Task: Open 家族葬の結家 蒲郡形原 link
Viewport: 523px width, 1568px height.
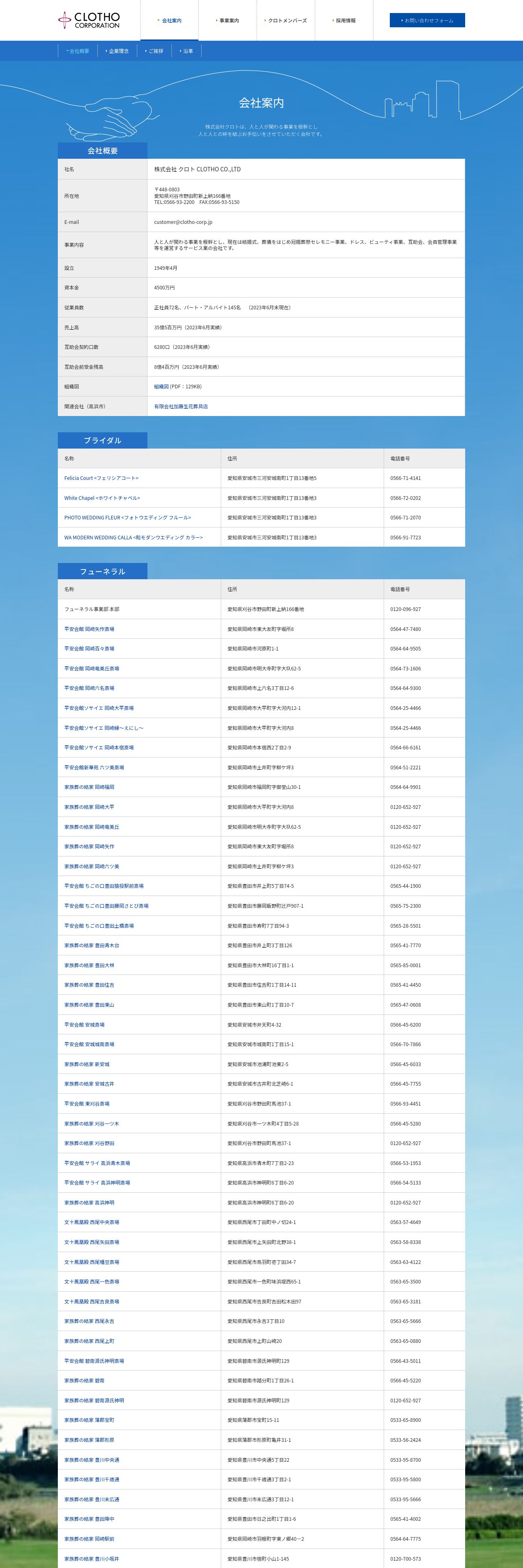Action: [90, 1440]
